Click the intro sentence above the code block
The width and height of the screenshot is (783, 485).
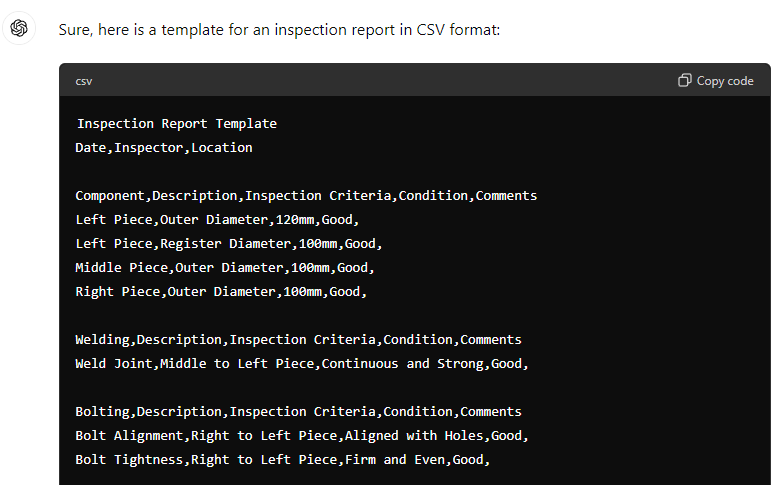pos(279,30)
